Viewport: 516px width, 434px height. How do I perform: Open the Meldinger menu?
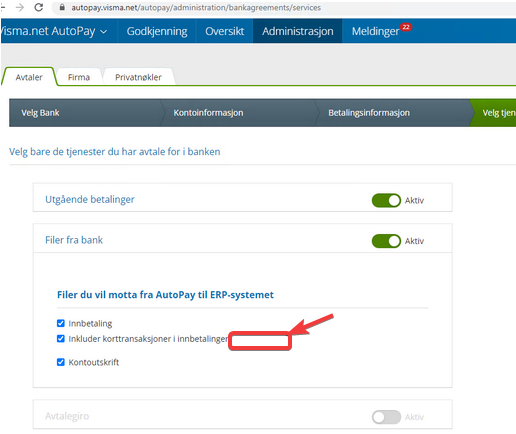pos(375,31)
